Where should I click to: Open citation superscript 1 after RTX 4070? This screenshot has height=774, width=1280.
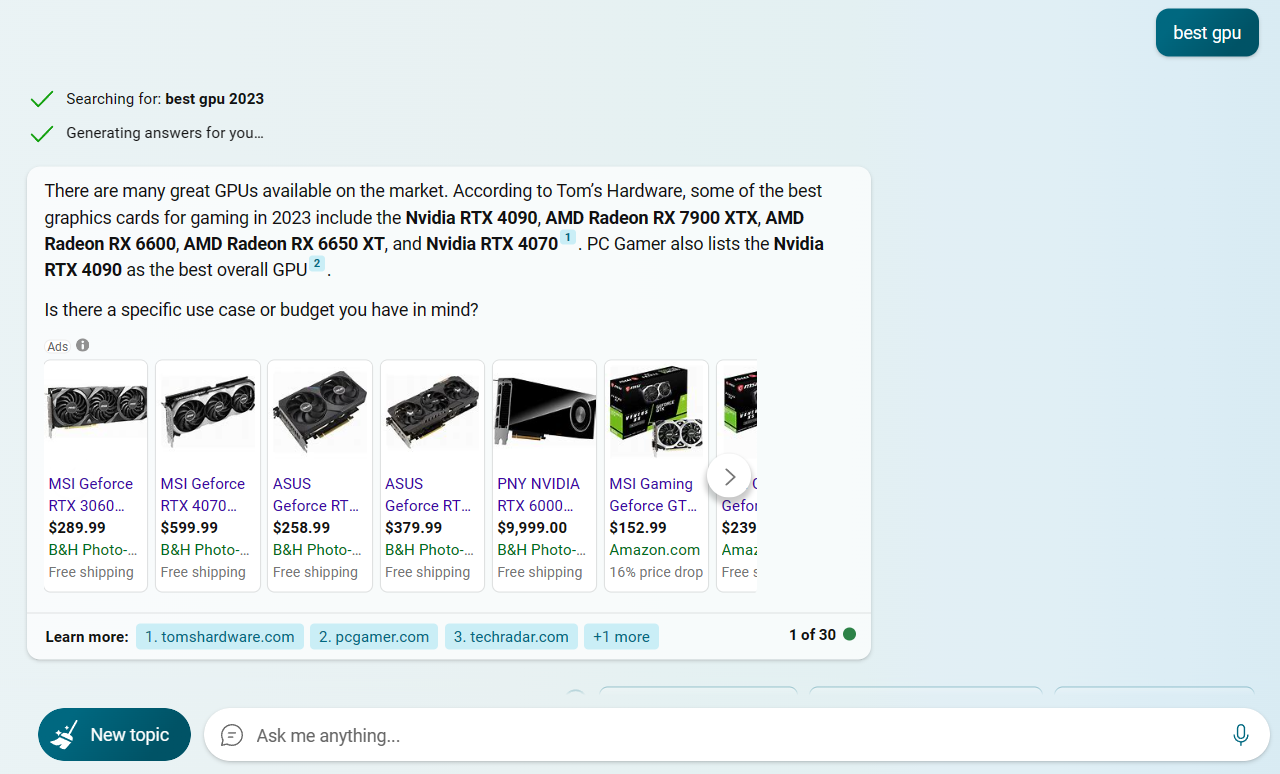coord(567,238)
